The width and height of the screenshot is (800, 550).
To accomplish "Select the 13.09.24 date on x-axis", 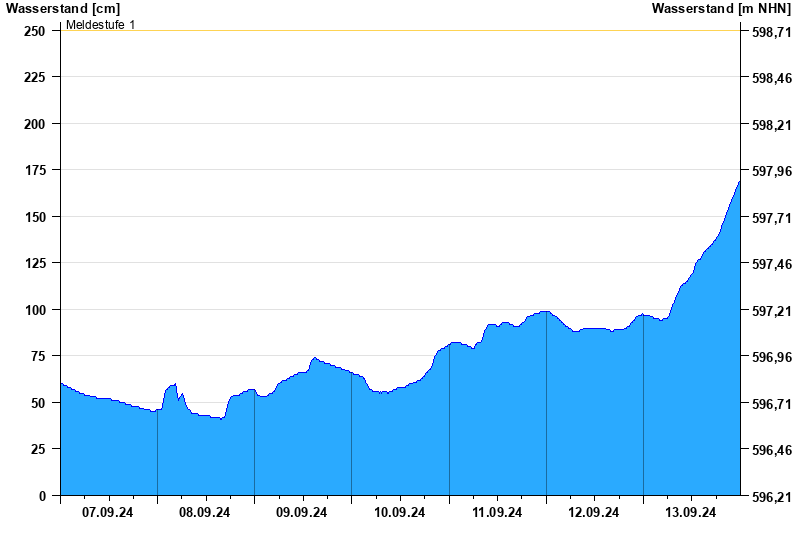I will pyautogui.click(x=691, y=513).
